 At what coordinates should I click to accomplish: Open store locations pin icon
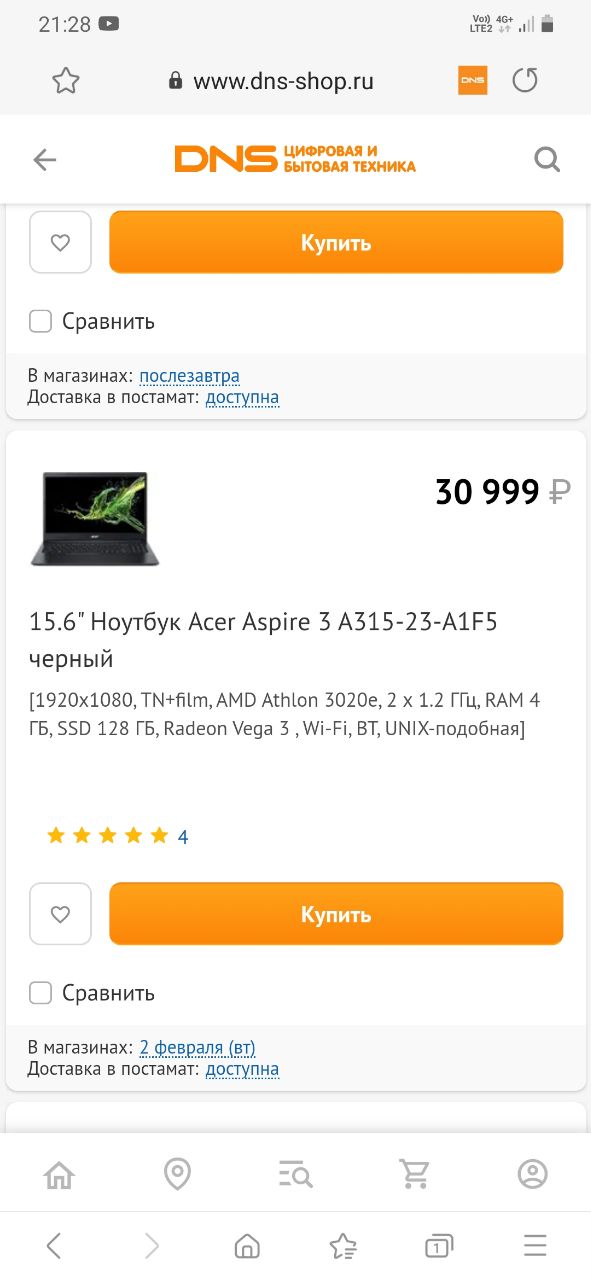point(177,1173)
